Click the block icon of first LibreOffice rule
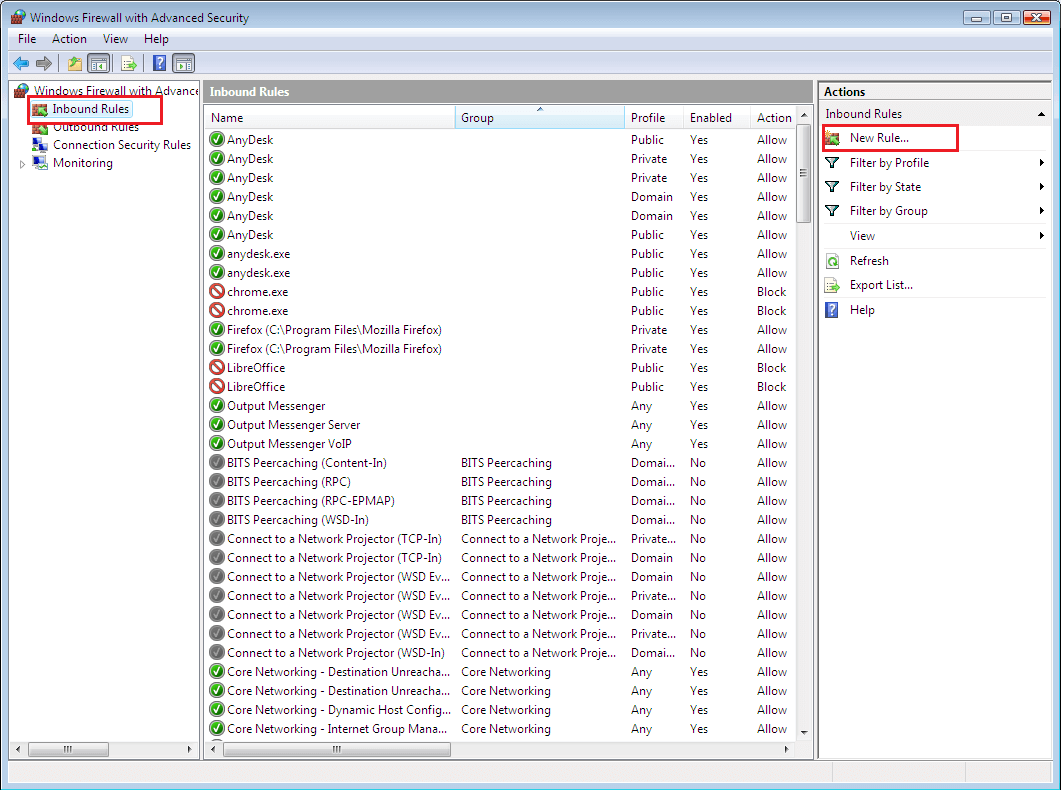This screenshot has height=790, width=1061. [217, 367]
